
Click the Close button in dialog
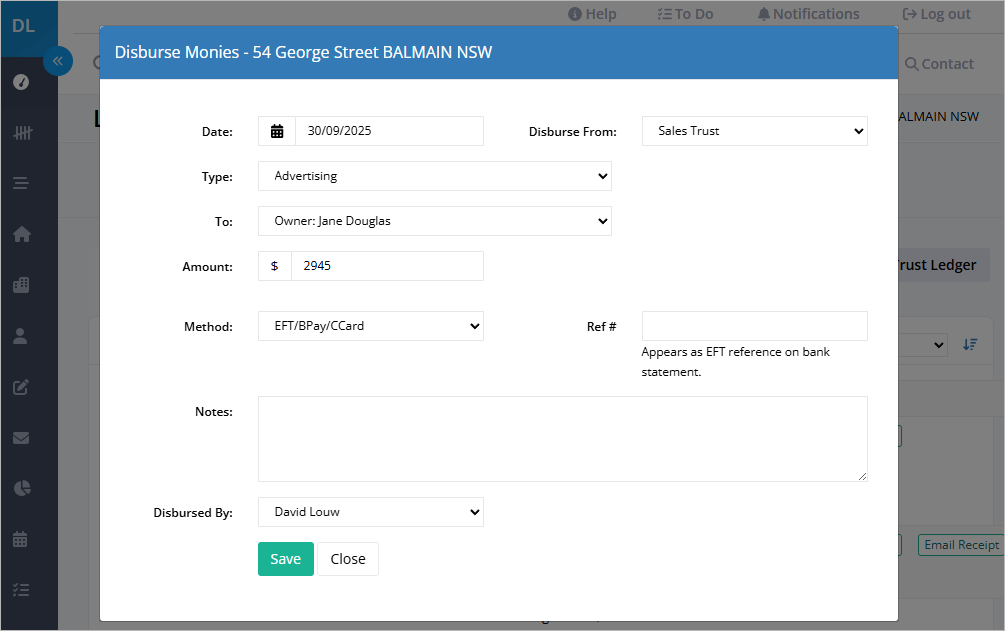coord(348,559)
